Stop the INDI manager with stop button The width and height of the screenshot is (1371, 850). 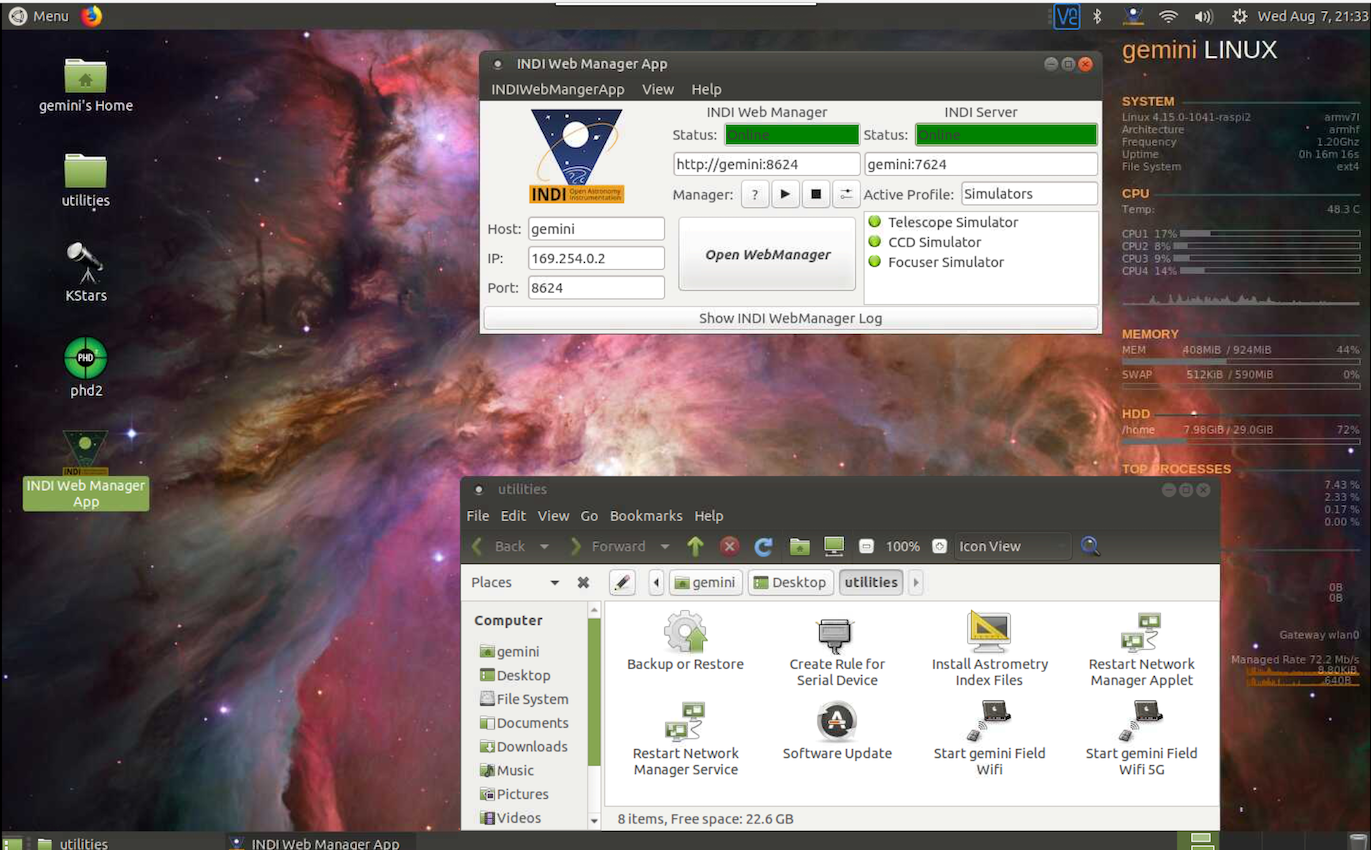tap(816, 194)
